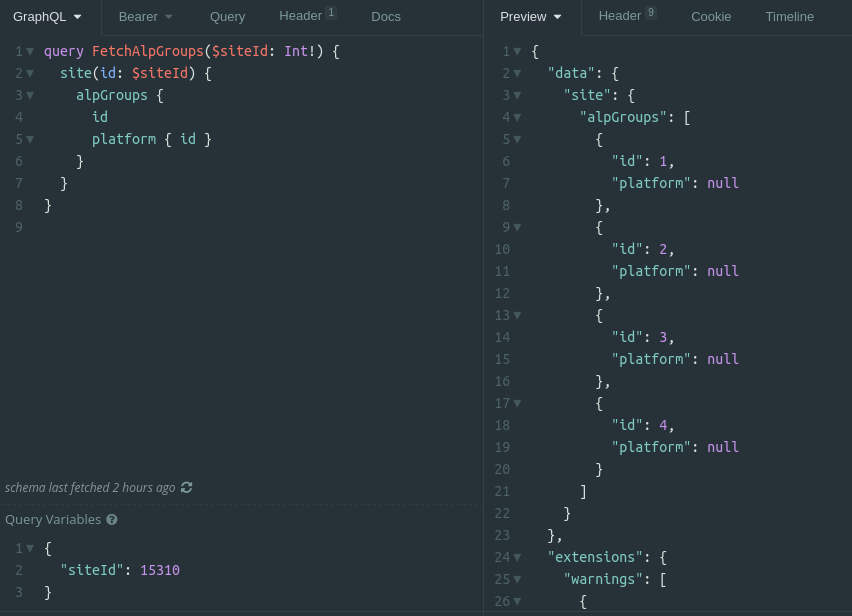Open the GraphQL body type dropdown

(x=47, y=17)
